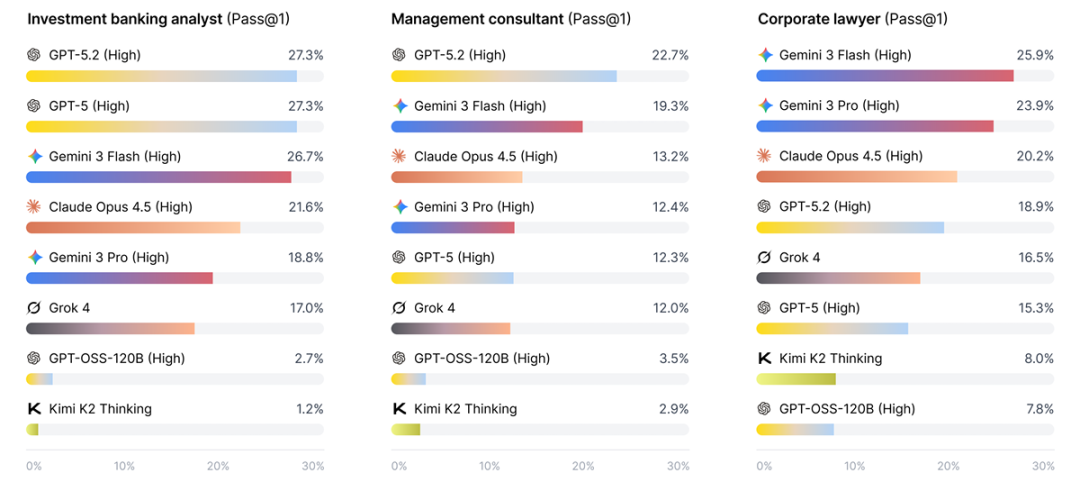Viewport: 1080px width, 482px height.
Task: Click Grok 4 bar in Investment banking chart
Action: click(110, 329)
